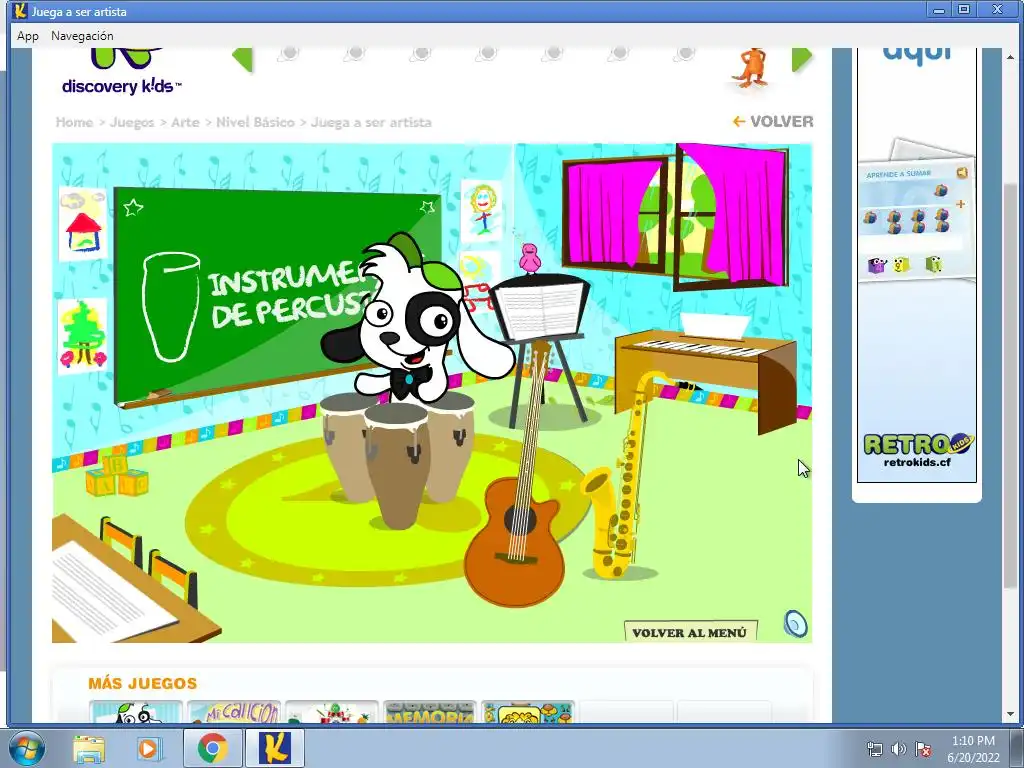Click the scrollbar down arrow
This screenshot has height=768, width=1024.
tap(1011, 714)
